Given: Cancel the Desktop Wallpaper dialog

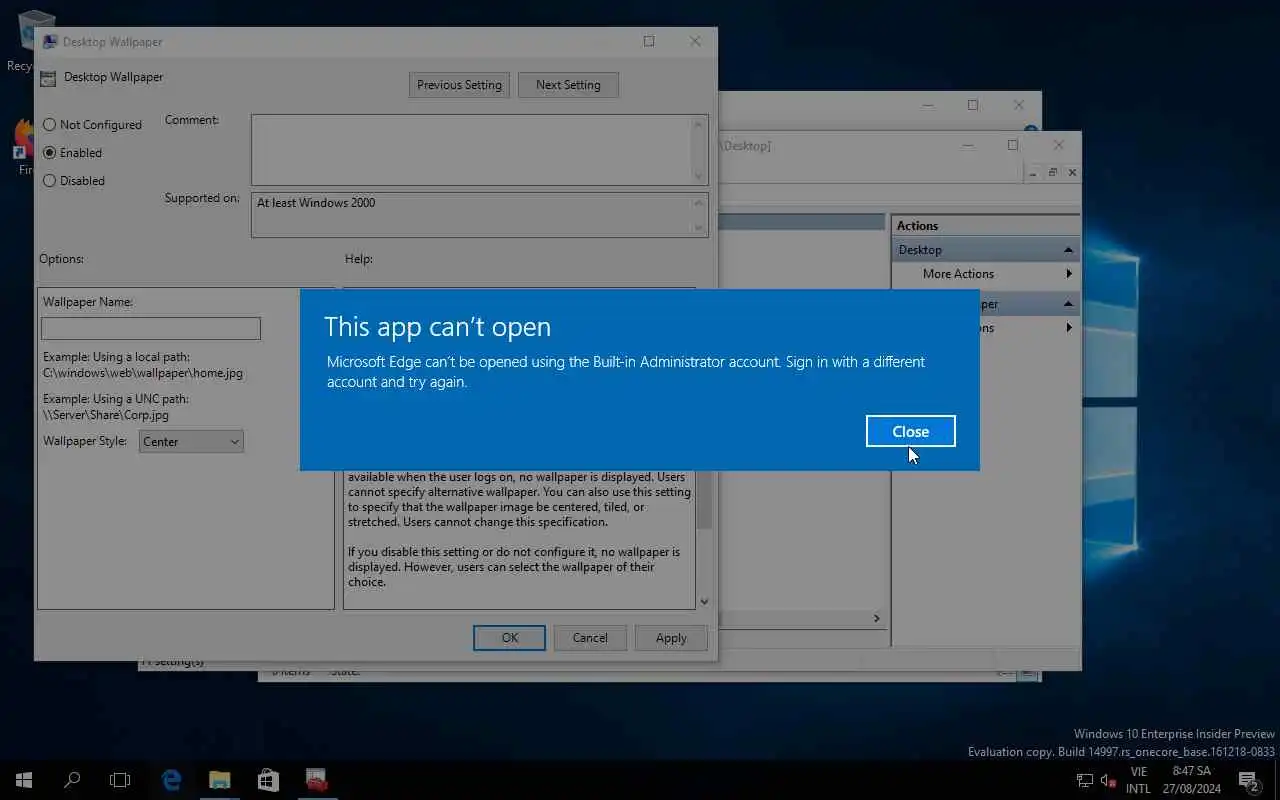Looking at the screenshot, I should (590, 638).
